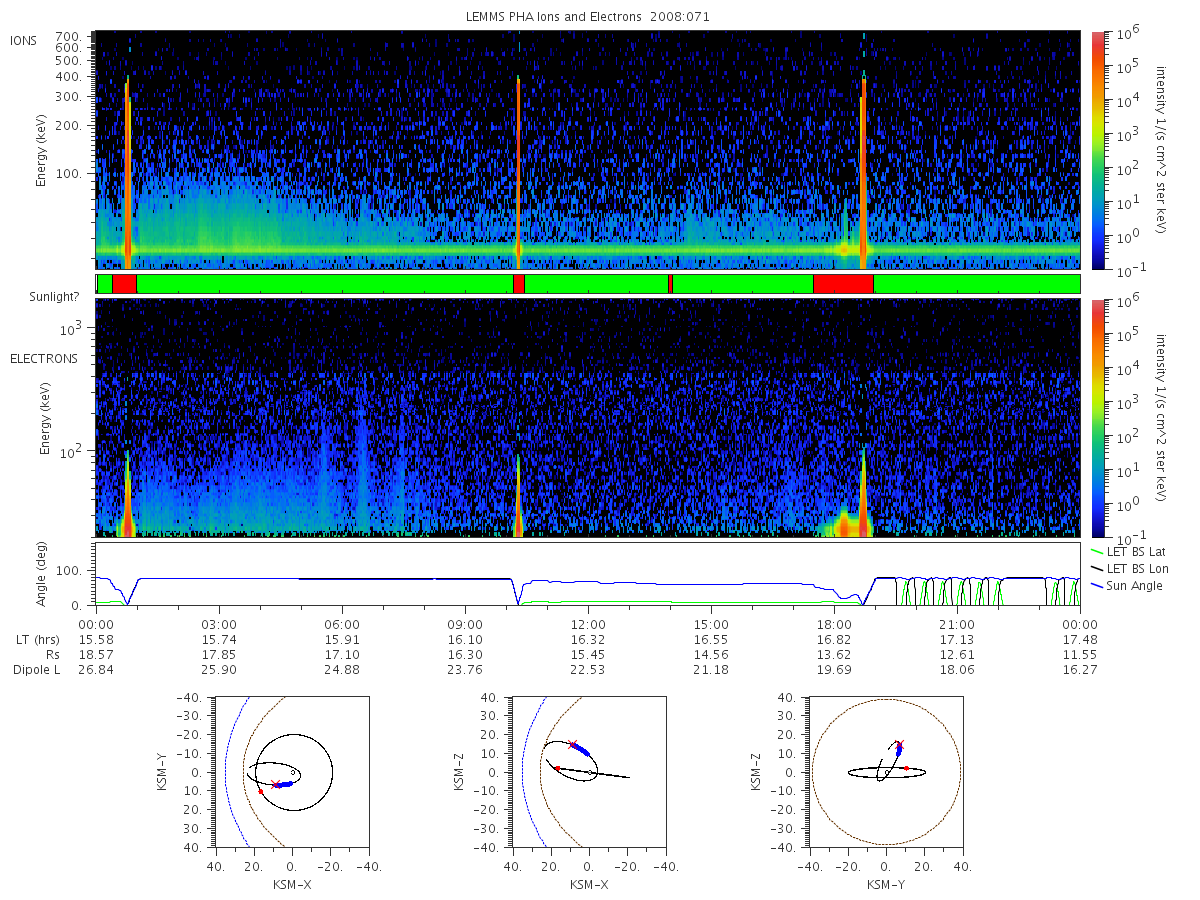Click the ion intensity spike near 18:00

(863, 168)
